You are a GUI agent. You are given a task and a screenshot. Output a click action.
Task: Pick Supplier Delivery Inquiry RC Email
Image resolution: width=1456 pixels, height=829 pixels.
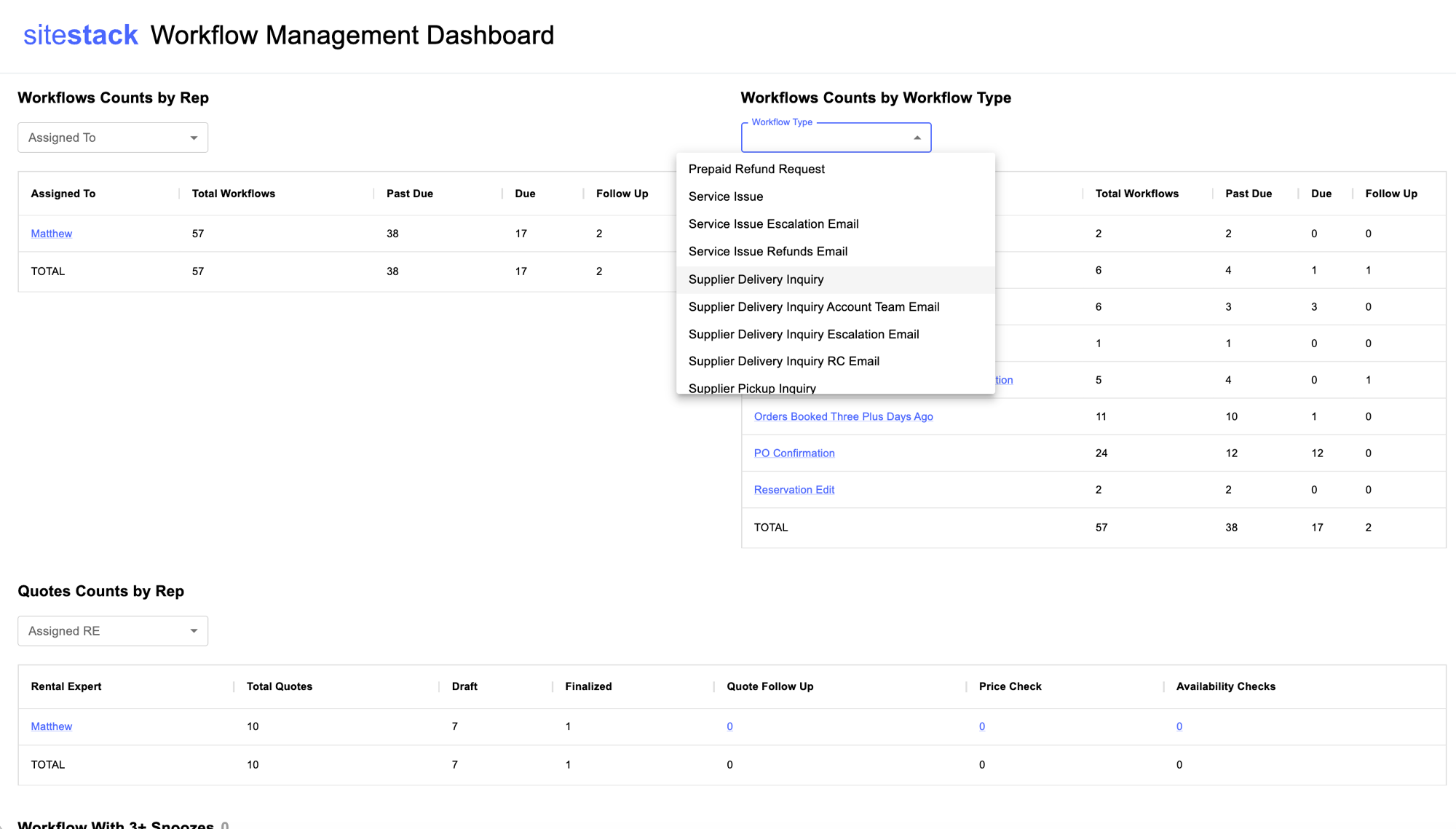tap(783, 361)
